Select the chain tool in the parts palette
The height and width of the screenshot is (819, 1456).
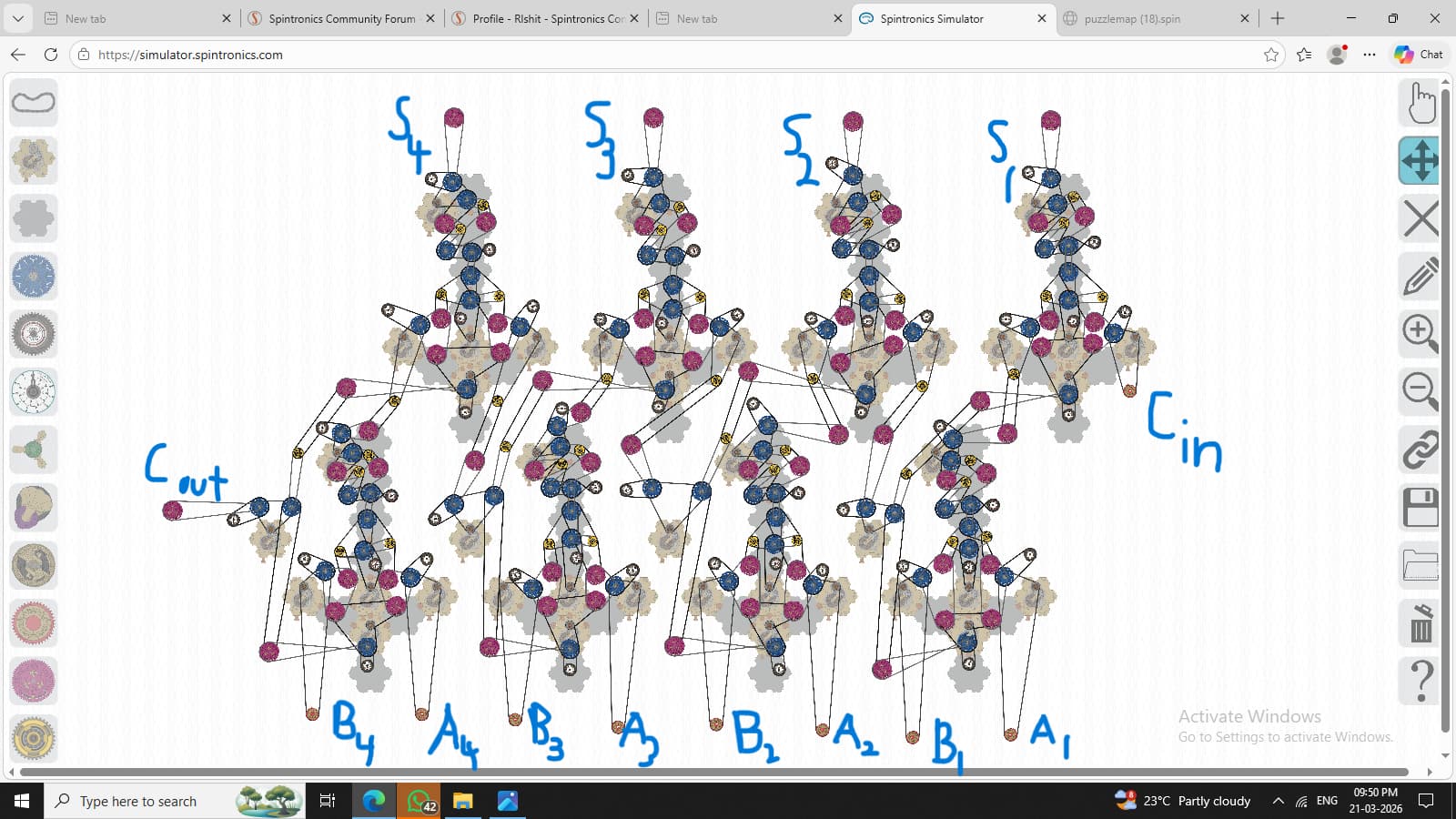[x=34, y=101]
